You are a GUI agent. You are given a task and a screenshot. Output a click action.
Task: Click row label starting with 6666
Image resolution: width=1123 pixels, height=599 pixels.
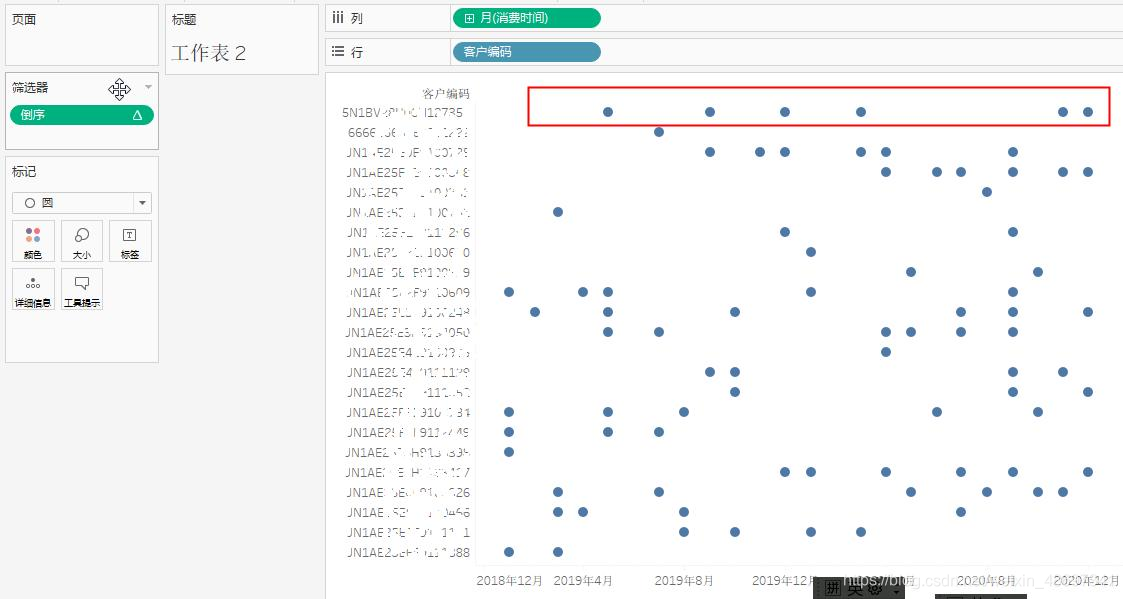click(x=408, y=133)
